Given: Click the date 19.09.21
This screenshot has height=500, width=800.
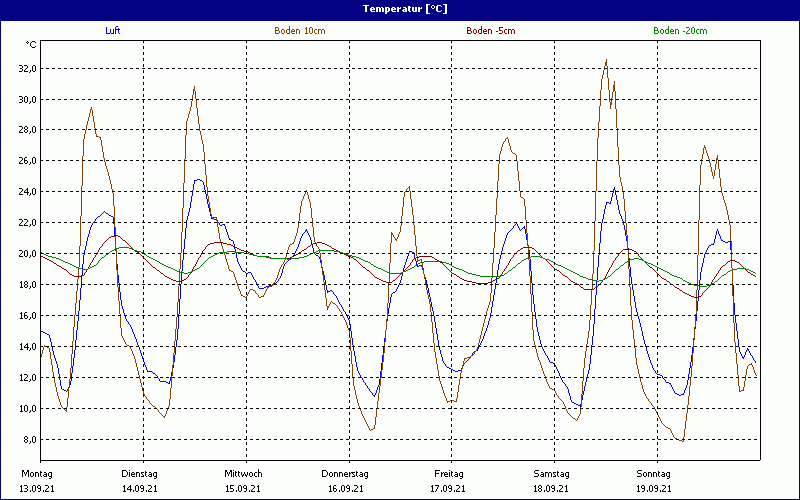Looking at the screenshot, I should (654, 489).
